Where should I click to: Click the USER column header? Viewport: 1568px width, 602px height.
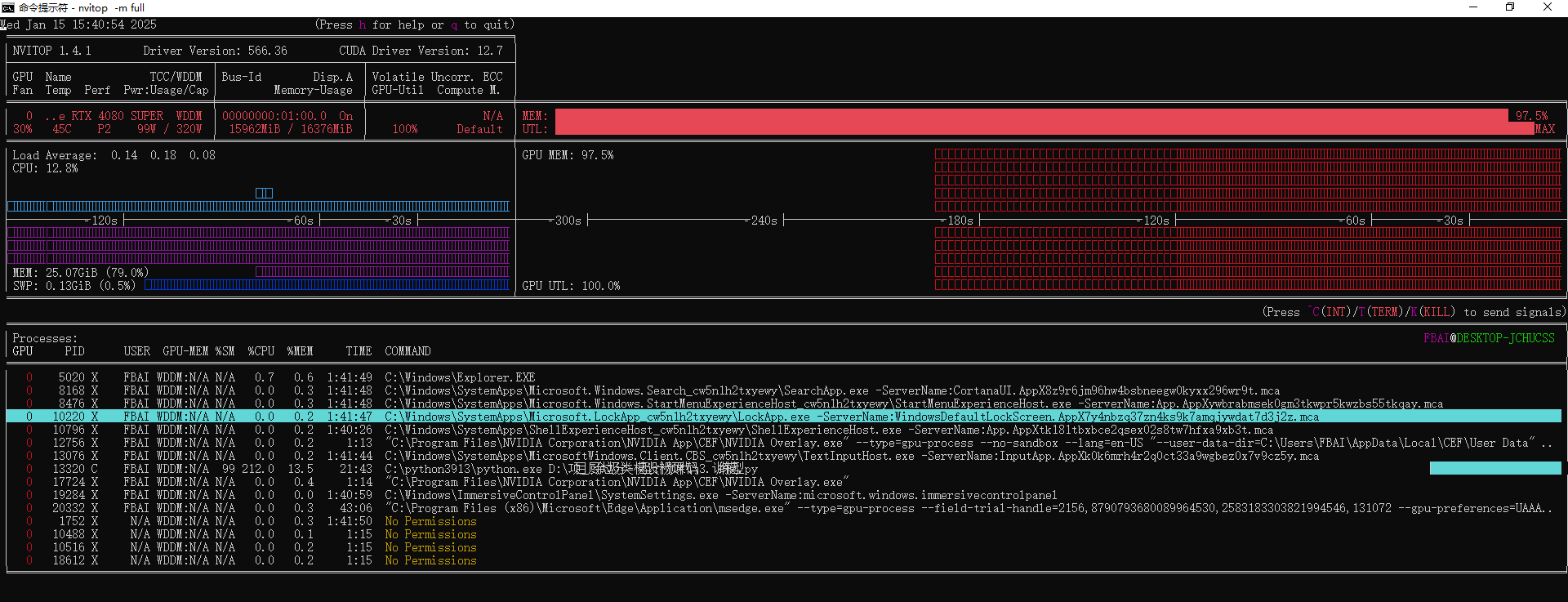(136, 351)
